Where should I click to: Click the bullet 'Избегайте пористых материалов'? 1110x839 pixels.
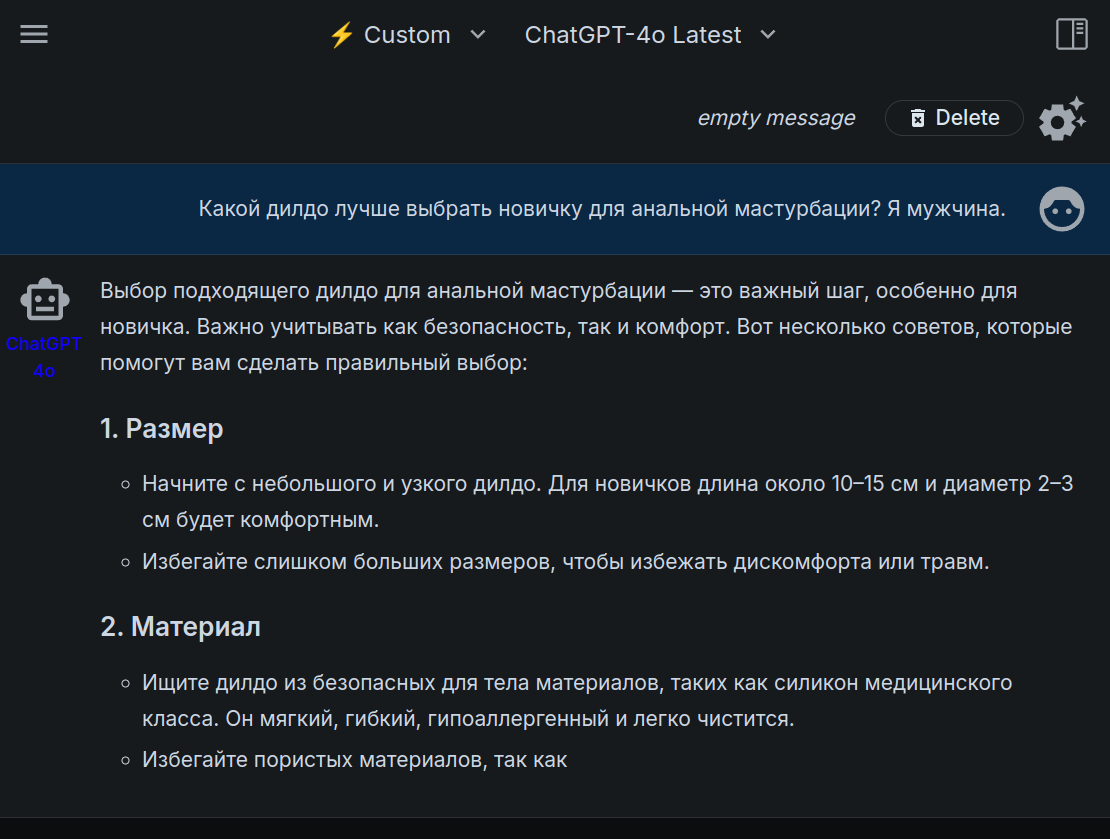pos(354,760)
